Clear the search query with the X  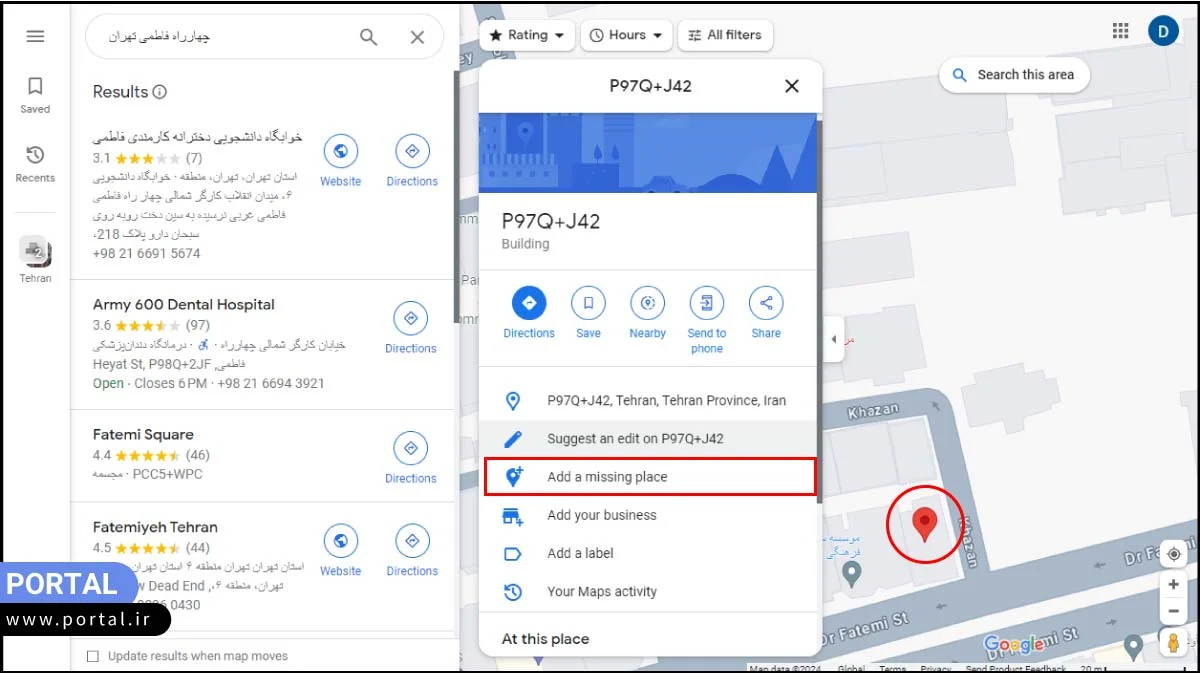tap(417, 36)
